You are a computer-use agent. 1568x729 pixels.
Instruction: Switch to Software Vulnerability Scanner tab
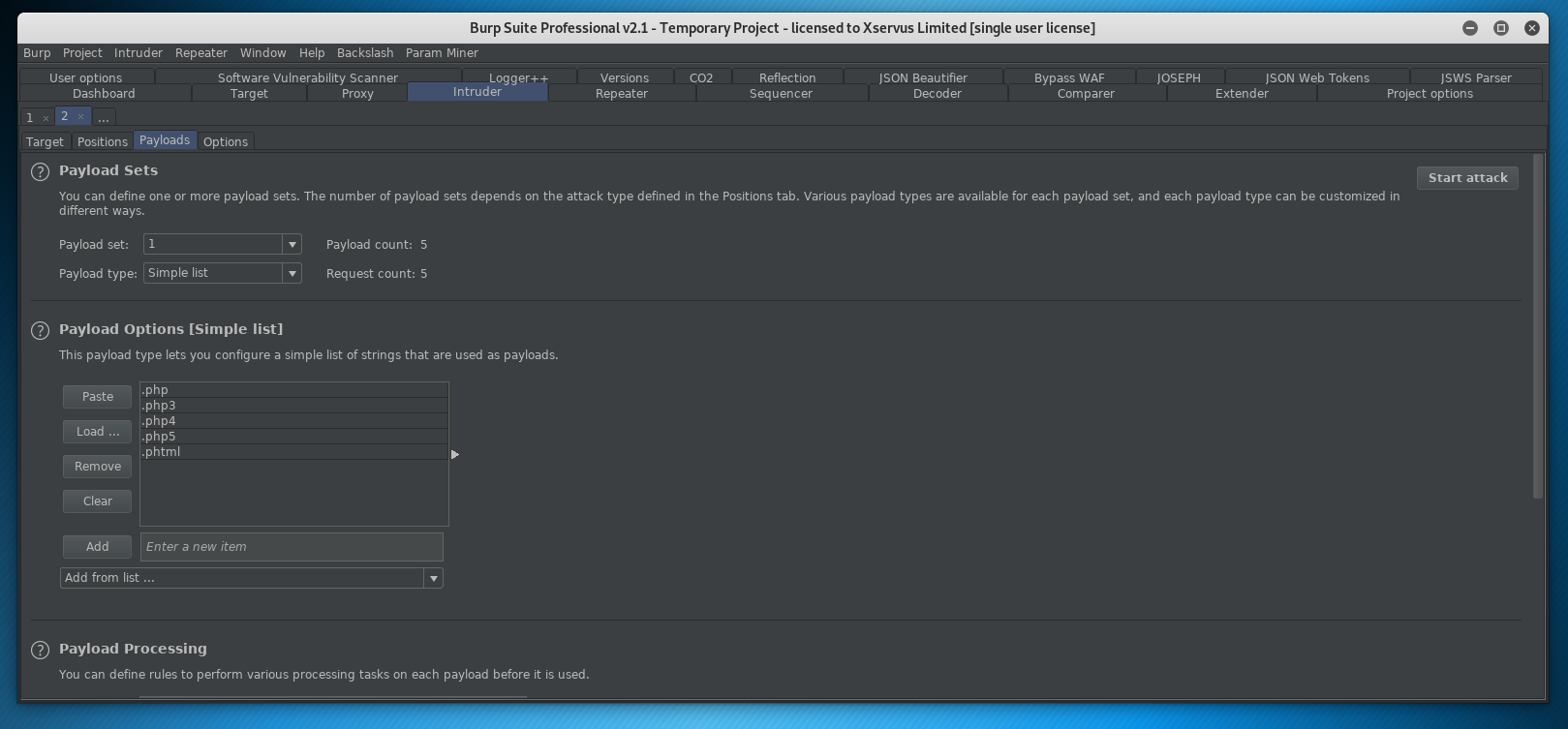point(308,77)
